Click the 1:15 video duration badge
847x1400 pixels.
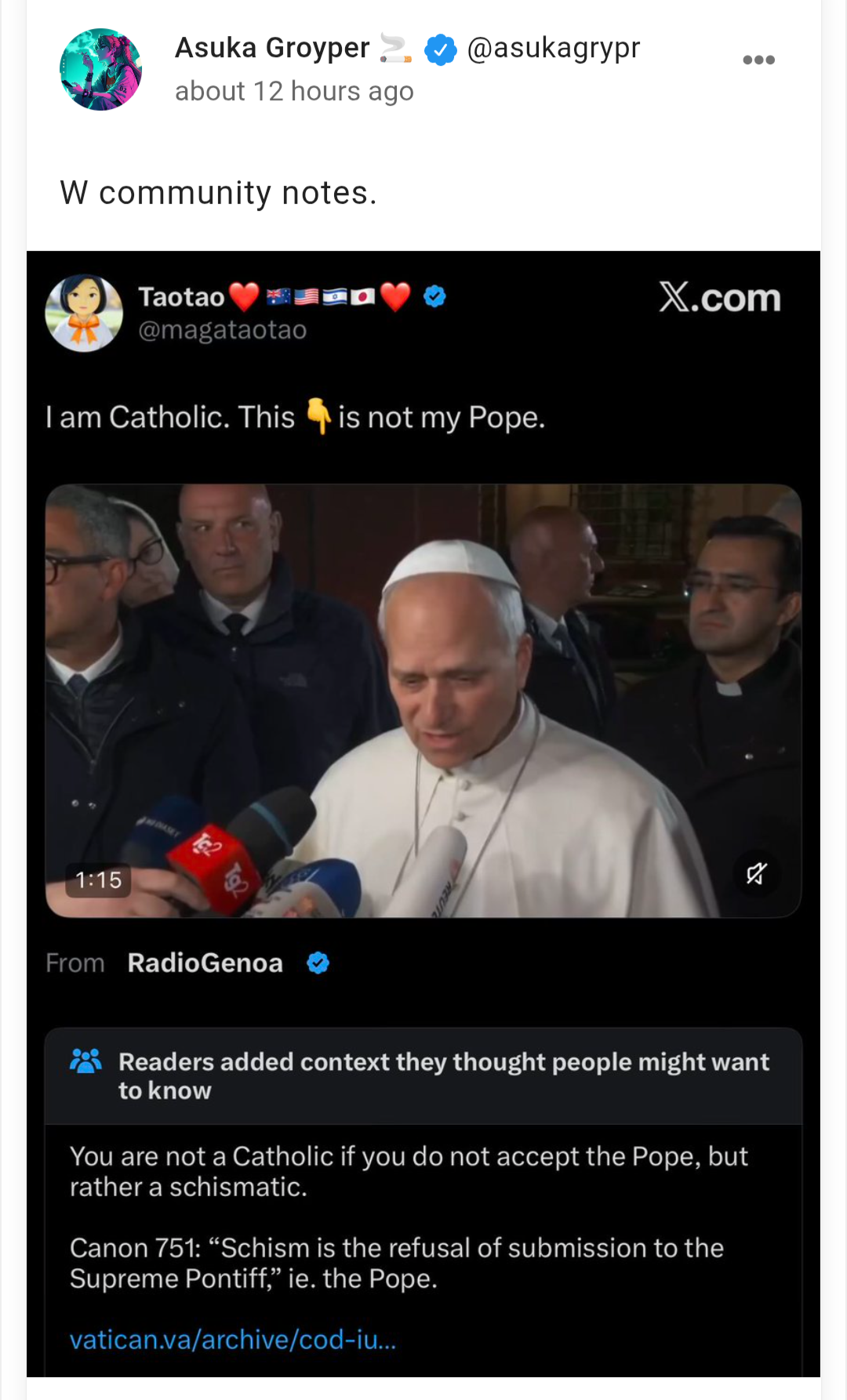click(99, 880)
